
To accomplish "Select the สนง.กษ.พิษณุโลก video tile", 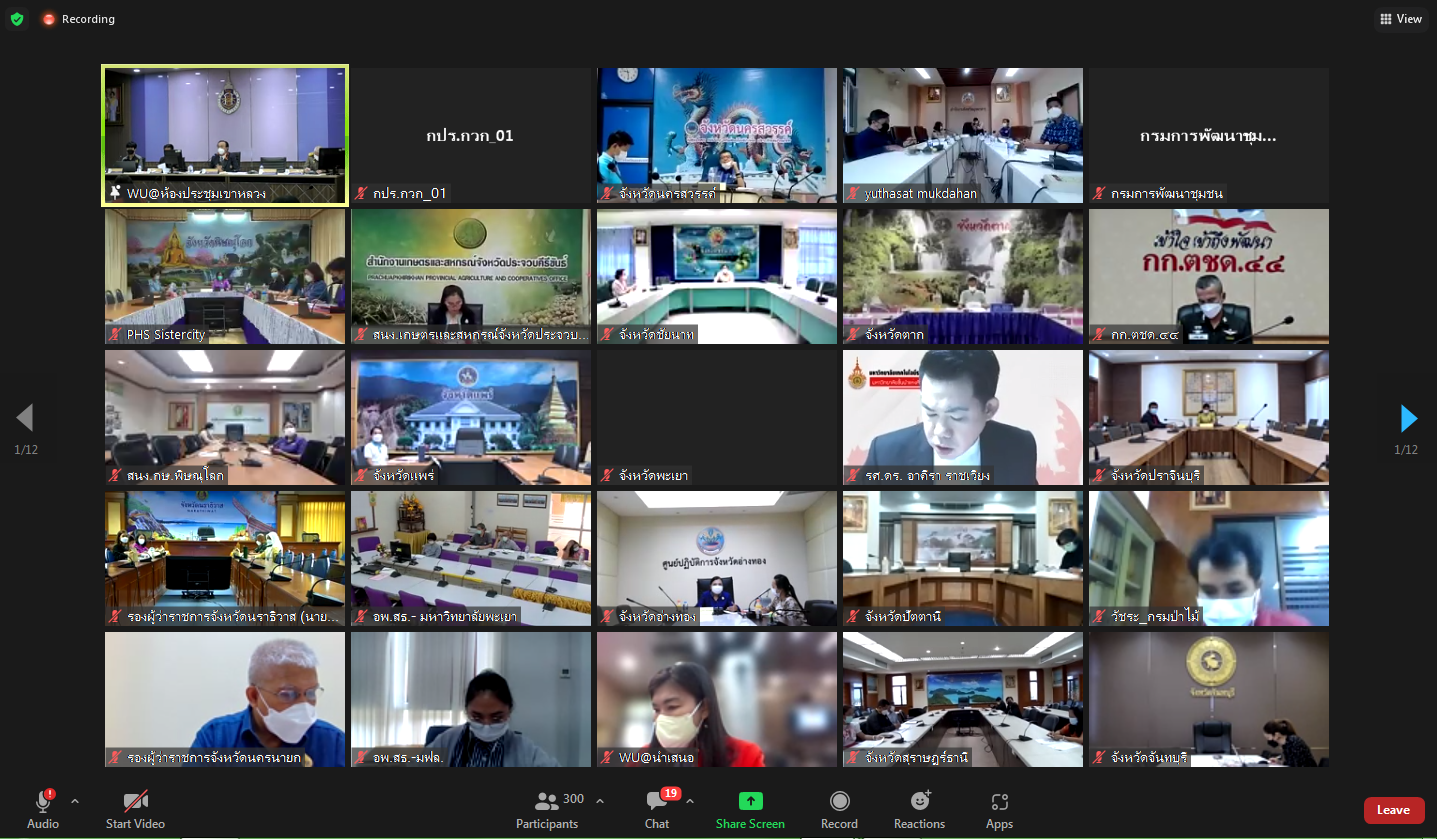I will point(225,417).
